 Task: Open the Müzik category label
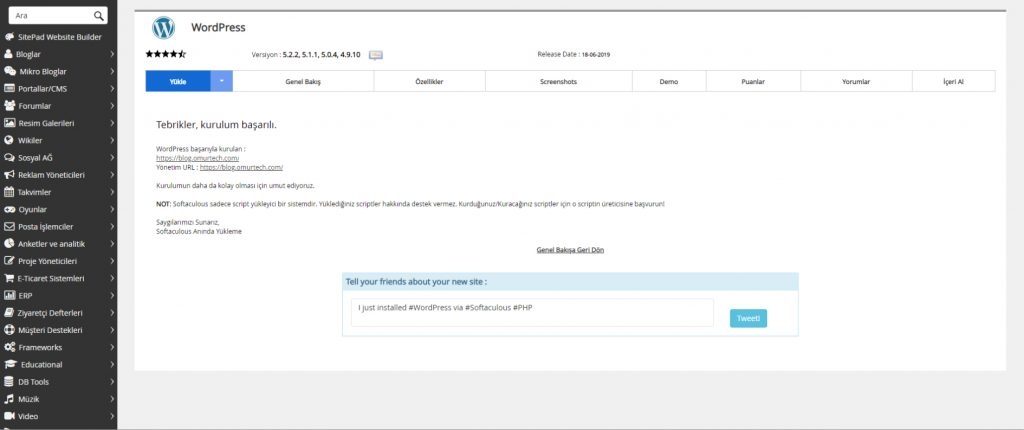click(x=29, y=399)
